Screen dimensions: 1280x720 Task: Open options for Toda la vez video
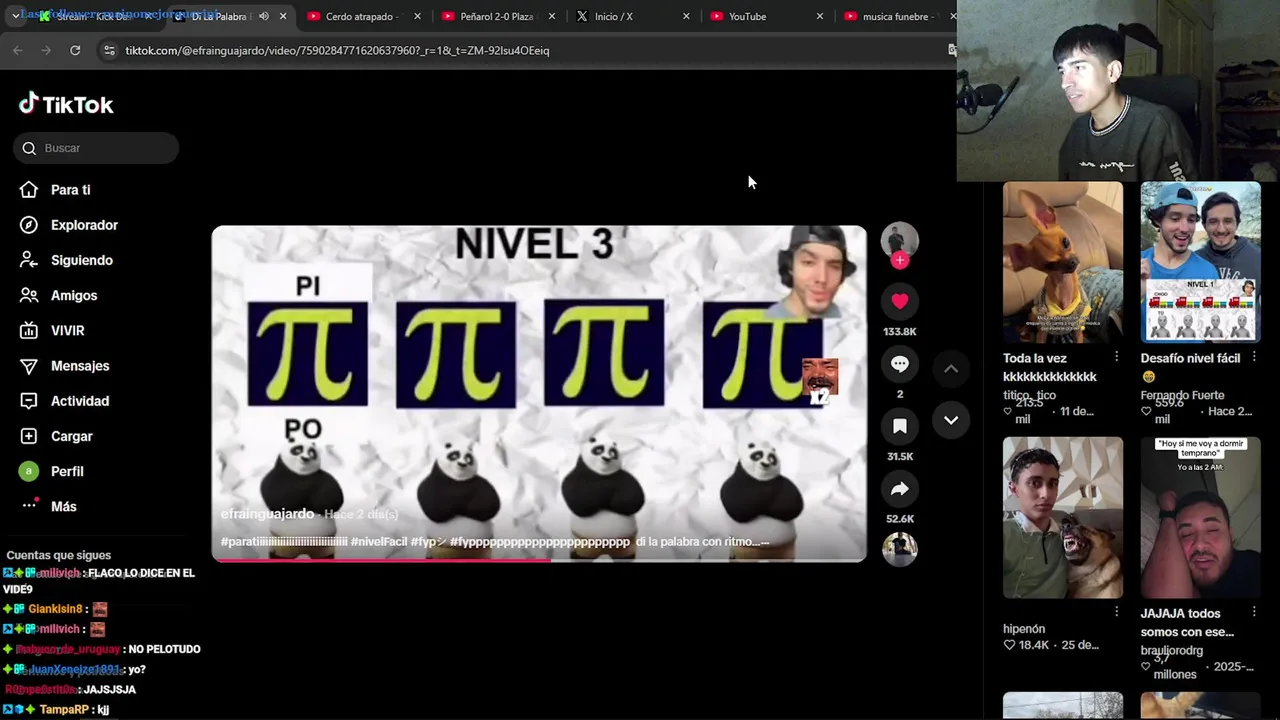tap(1116, 357)
